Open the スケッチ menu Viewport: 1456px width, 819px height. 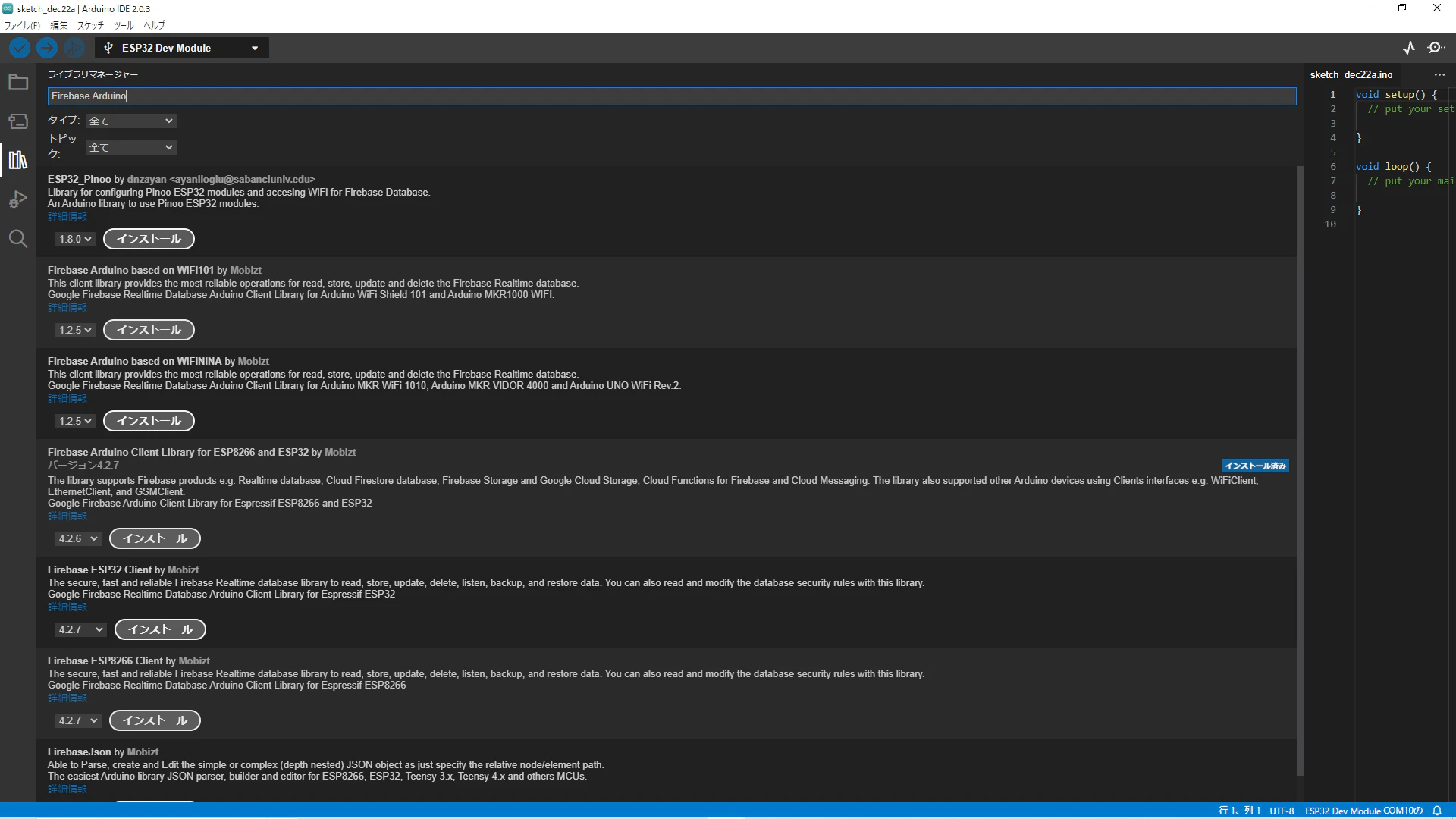(x=90, y=25)
